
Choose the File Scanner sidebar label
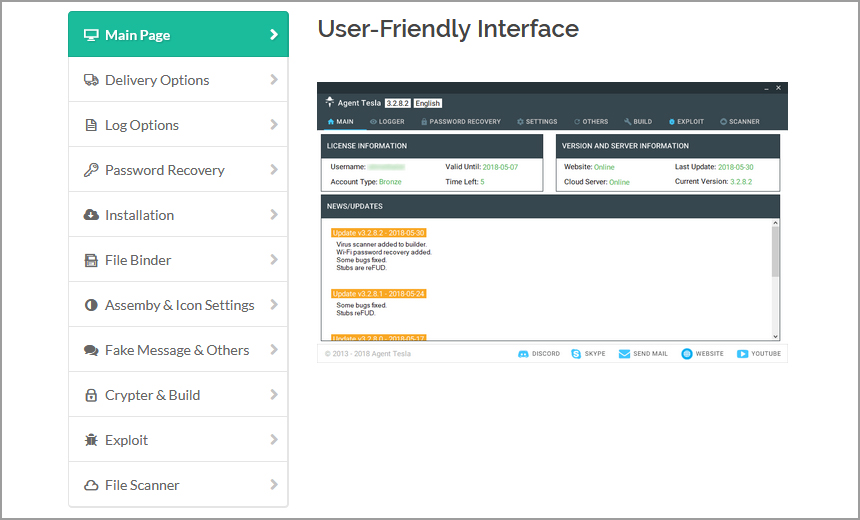point(142,485)
